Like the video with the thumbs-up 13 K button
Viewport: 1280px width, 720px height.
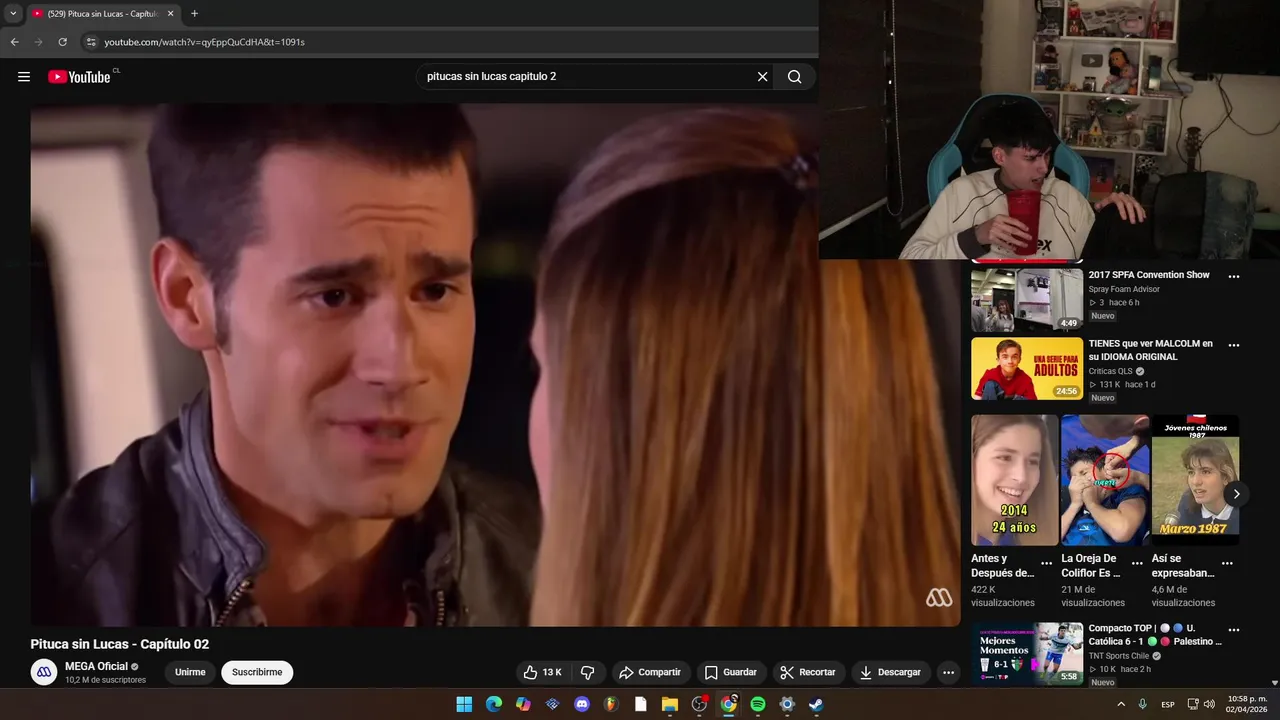coord(543,672)
